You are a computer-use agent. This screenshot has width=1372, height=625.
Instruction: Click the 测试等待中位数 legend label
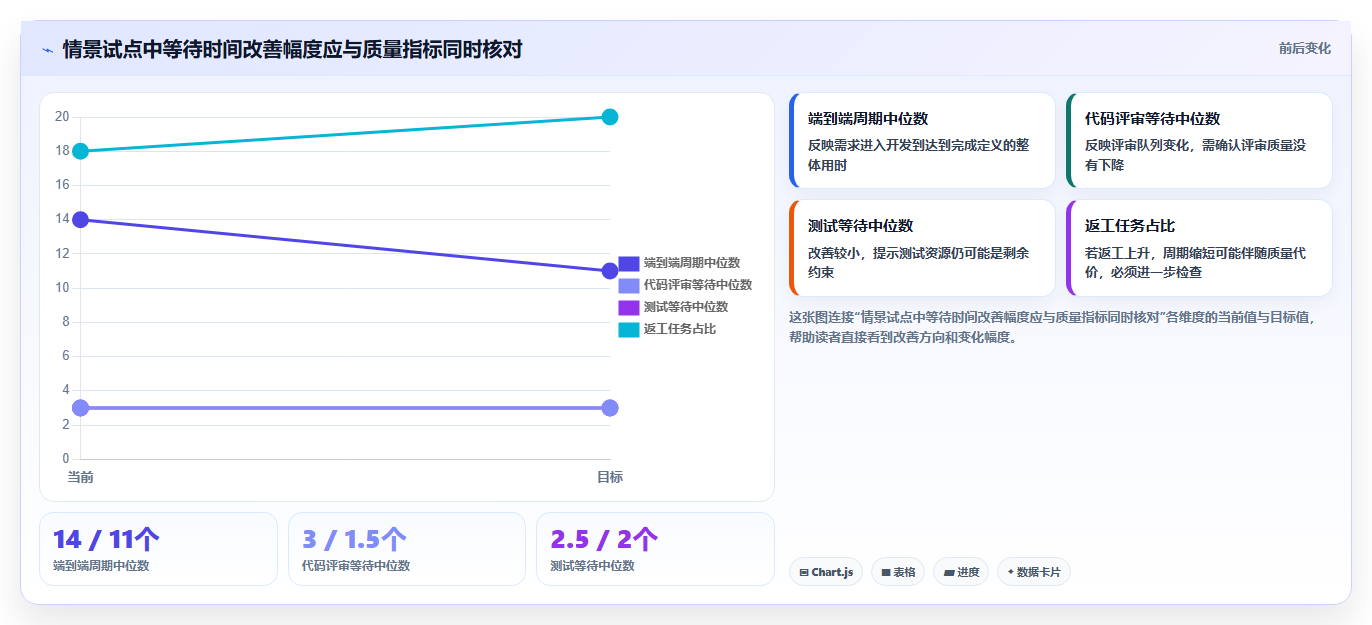(686, 307)
